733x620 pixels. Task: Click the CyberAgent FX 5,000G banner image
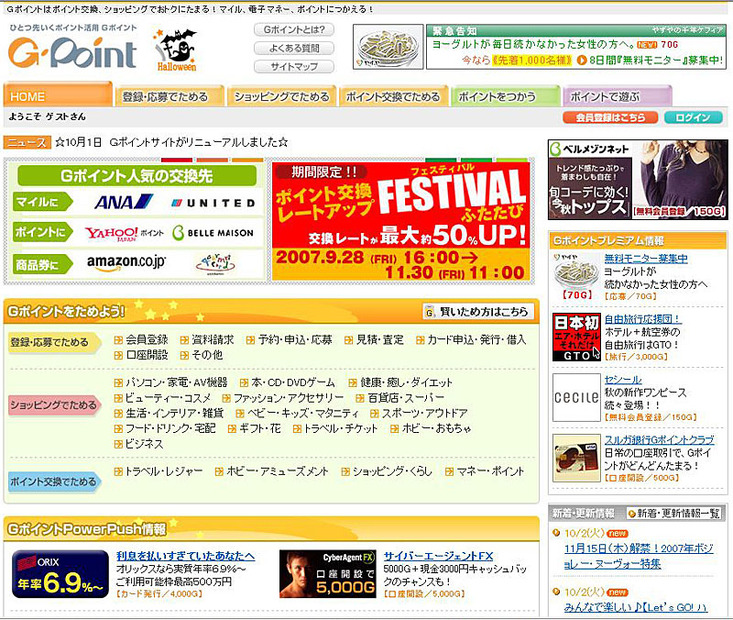328,574
